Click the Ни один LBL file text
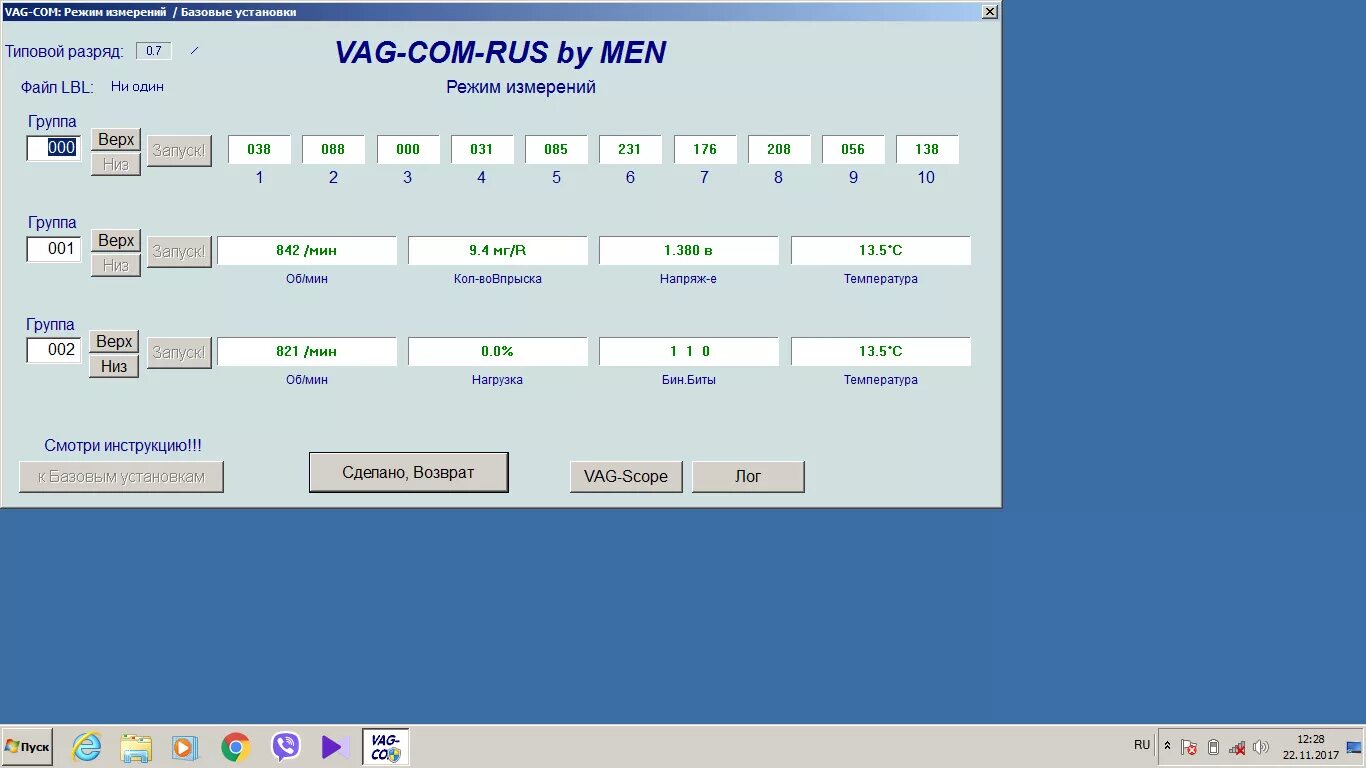The height and width of the screenshot is (768, 1366). 137,87
